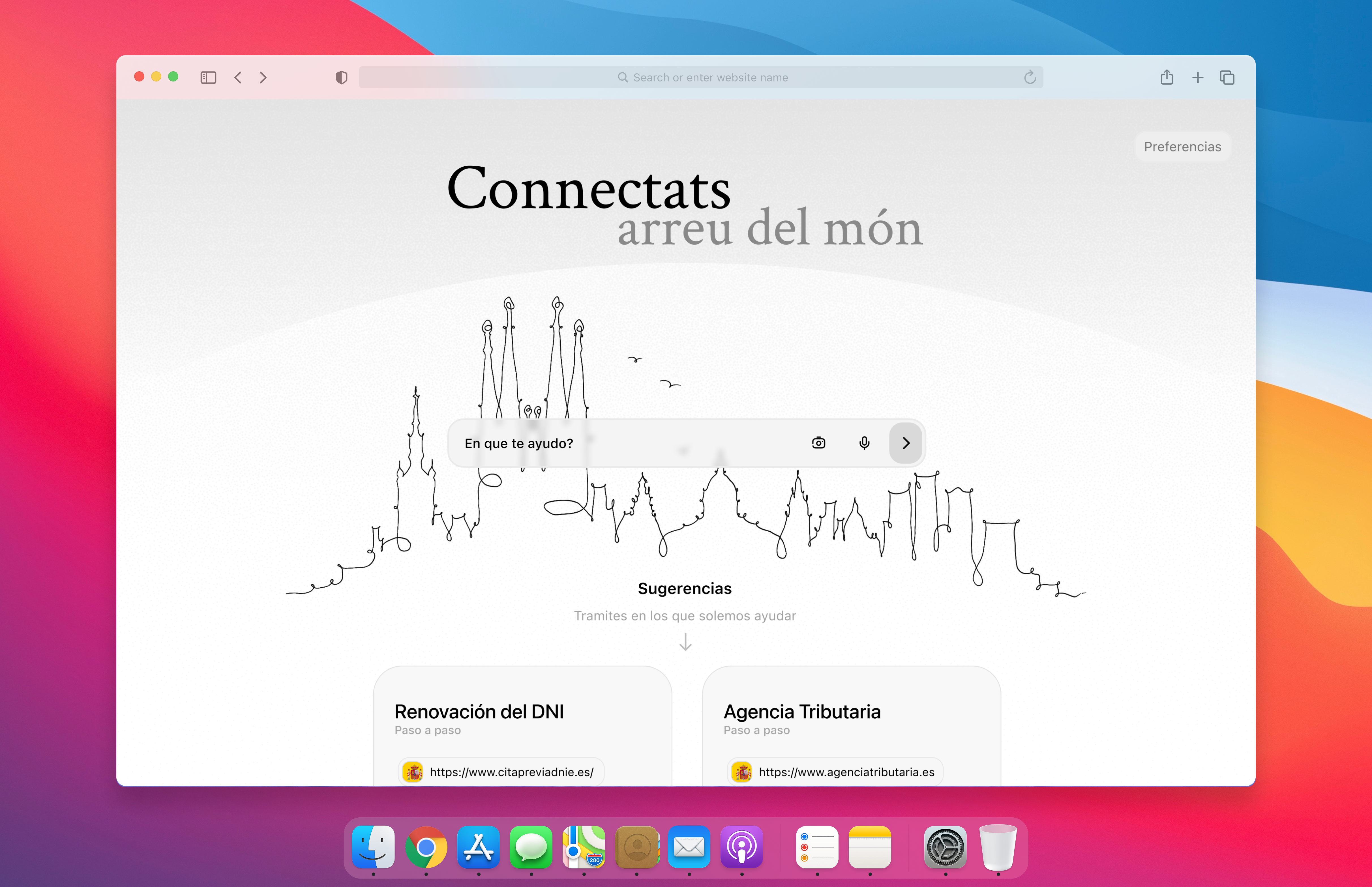Open Finder from the dock
Image resolution: width=1372 pixels, height=887 pixels.
click(373, 847)
